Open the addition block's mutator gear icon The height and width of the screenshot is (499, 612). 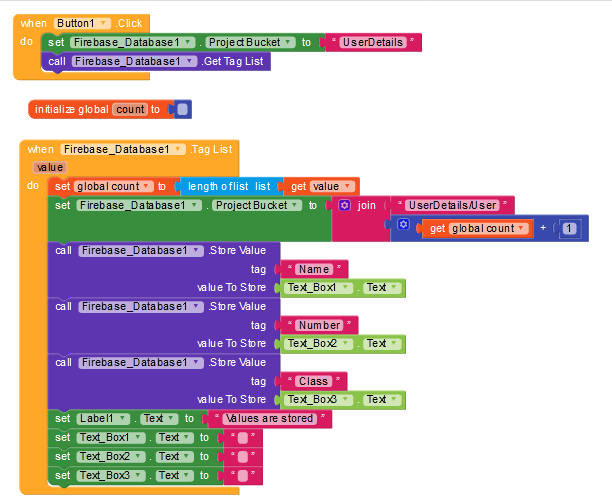click(x=403, y=224)
